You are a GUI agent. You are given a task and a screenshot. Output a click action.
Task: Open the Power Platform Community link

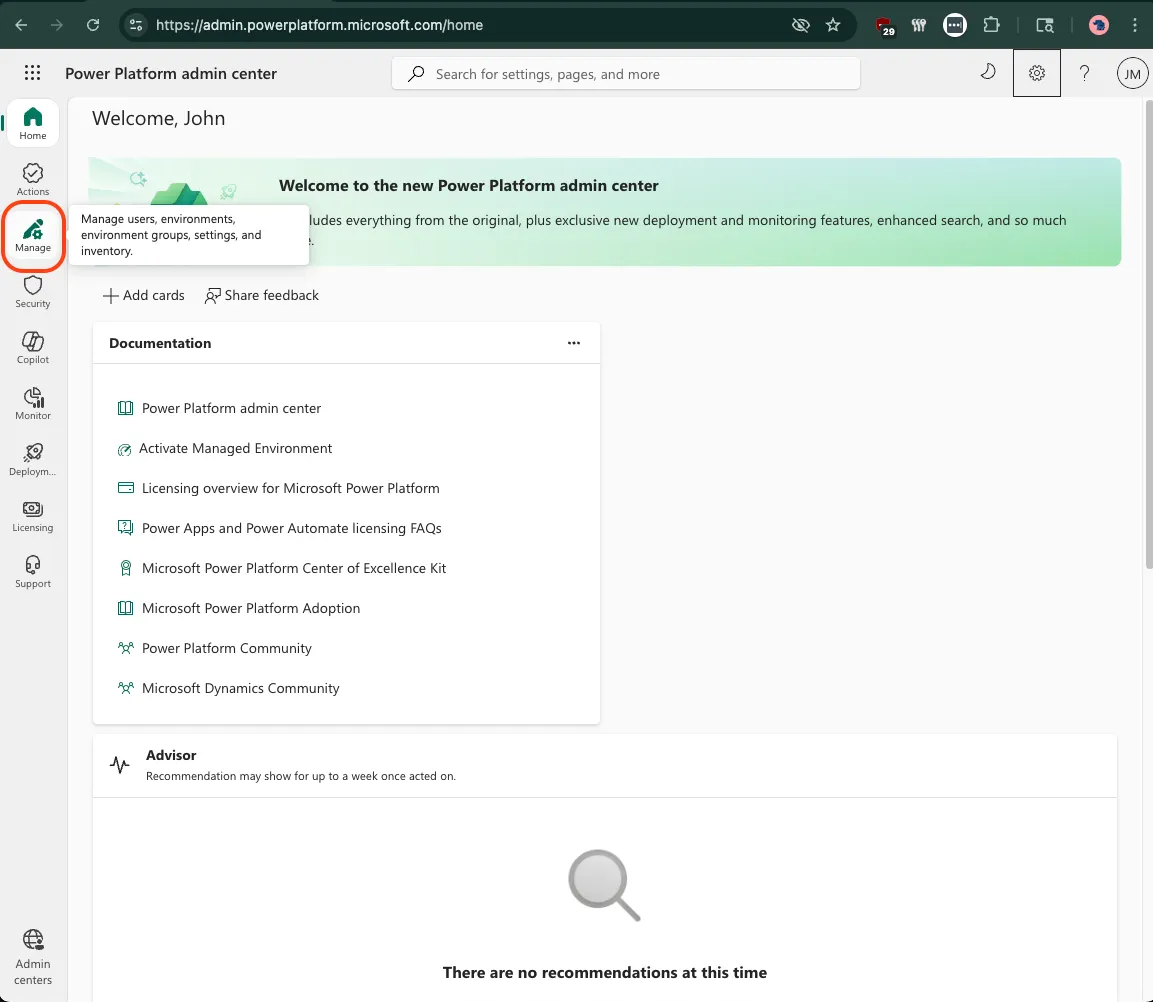pyautogui.click(x=226, y=648)
